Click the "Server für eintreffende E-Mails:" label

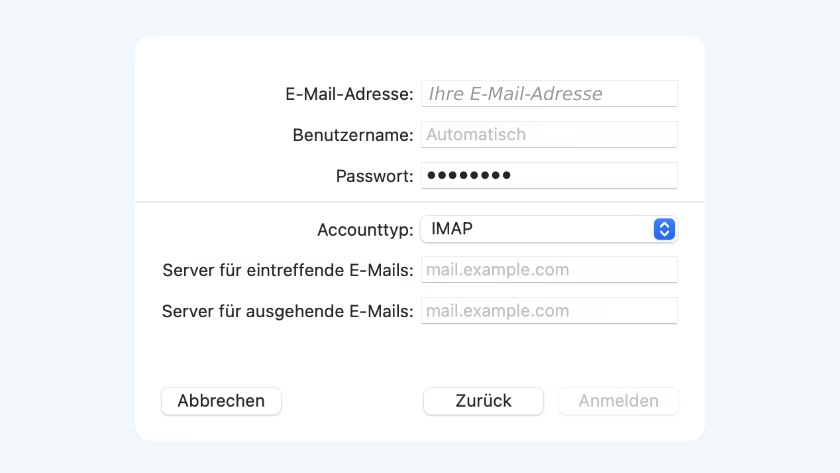coord(287,270)
